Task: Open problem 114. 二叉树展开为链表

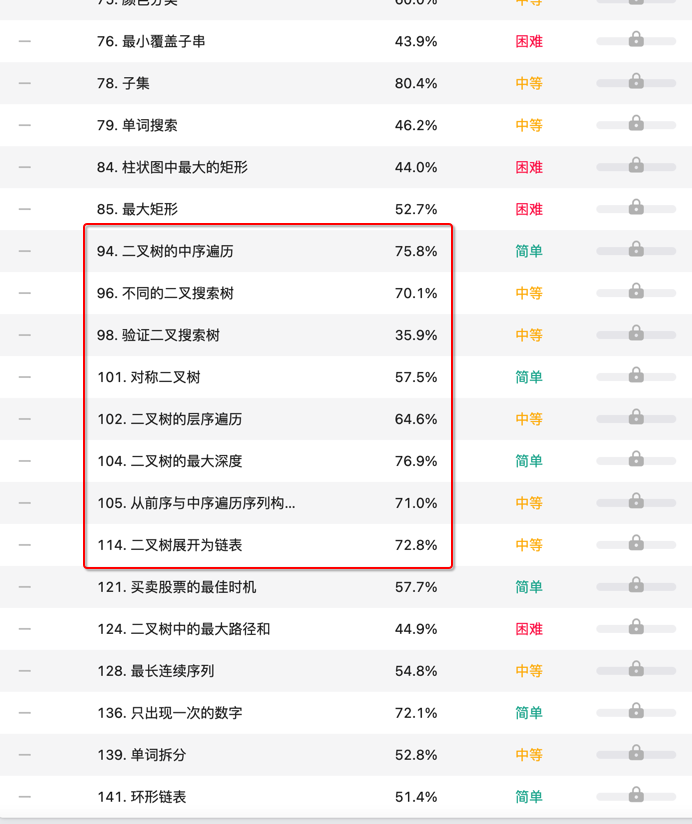Action: pyautogui.click(x=165, y=545)
